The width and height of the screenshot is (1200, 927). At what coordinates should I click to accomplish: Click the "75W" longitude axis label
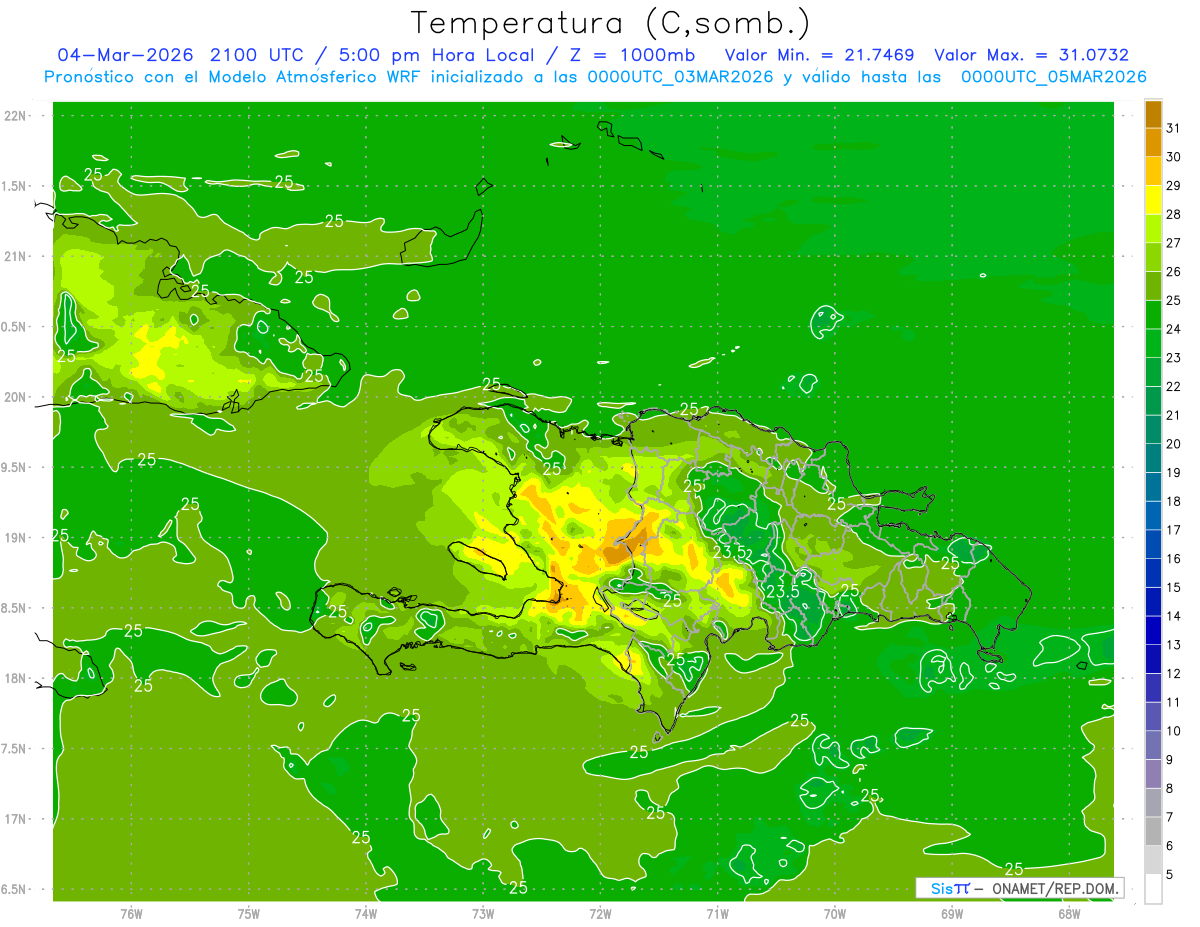click(x=249, y=914)
